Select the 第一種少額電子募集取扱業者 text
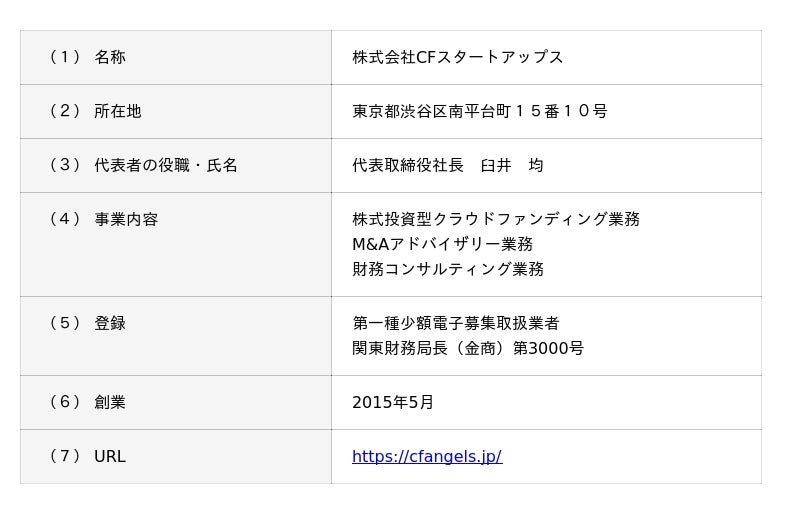This screenshot has width=800, height=514. [455, 323]
